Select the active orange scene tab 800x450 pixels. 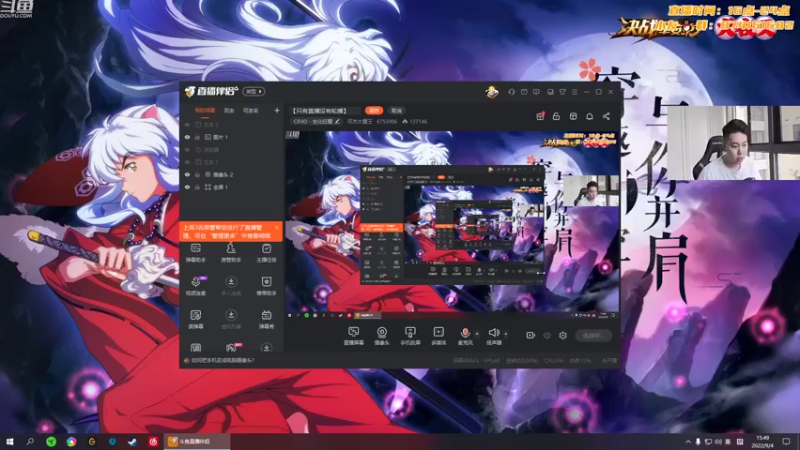(x=205, y=110)
